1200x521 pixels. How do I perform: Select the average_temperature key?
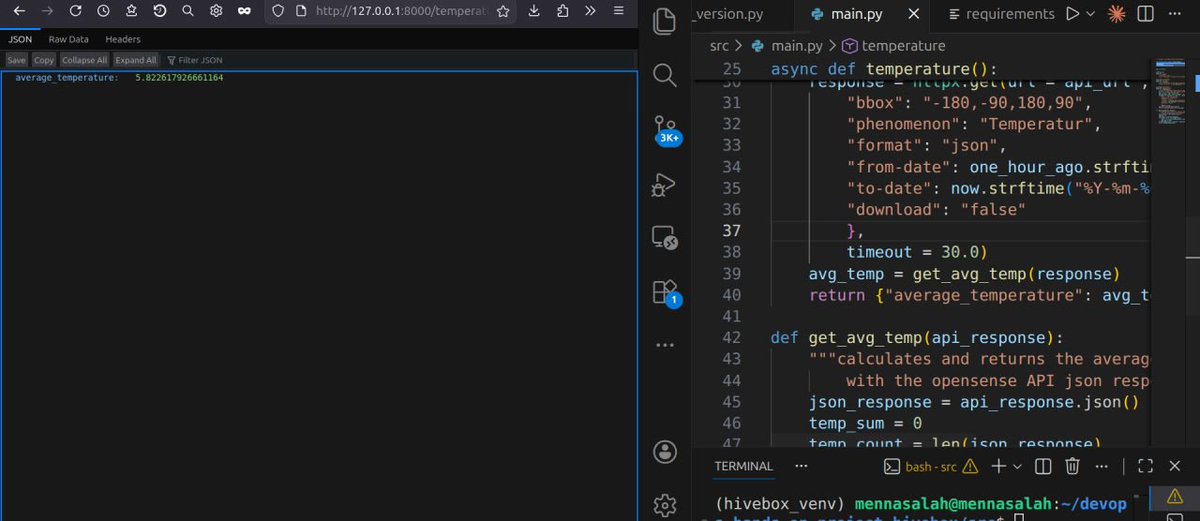(66, 77)
